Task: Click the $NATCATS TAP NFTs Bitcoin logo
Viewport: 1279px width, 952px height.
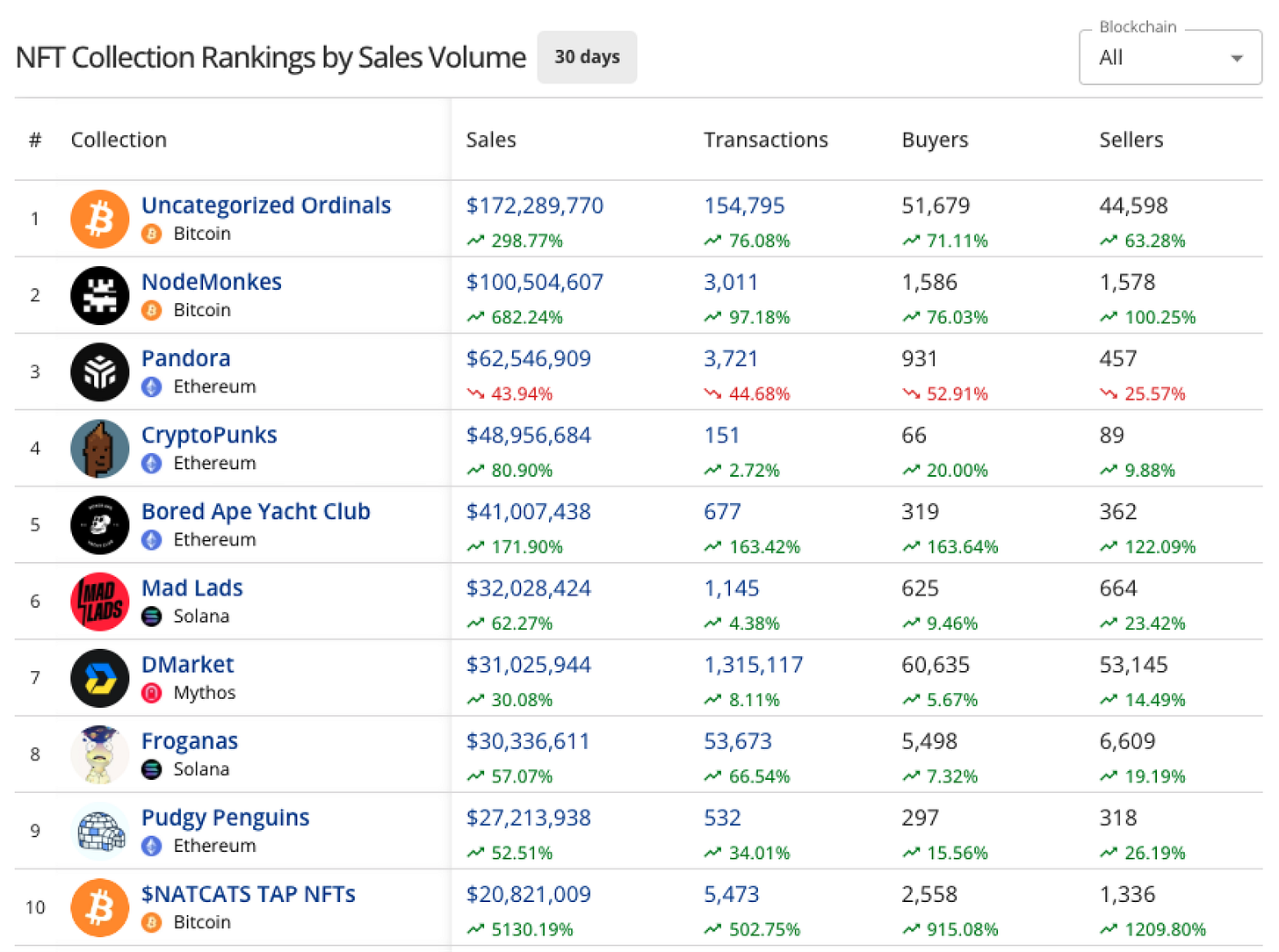Action: 99,907
